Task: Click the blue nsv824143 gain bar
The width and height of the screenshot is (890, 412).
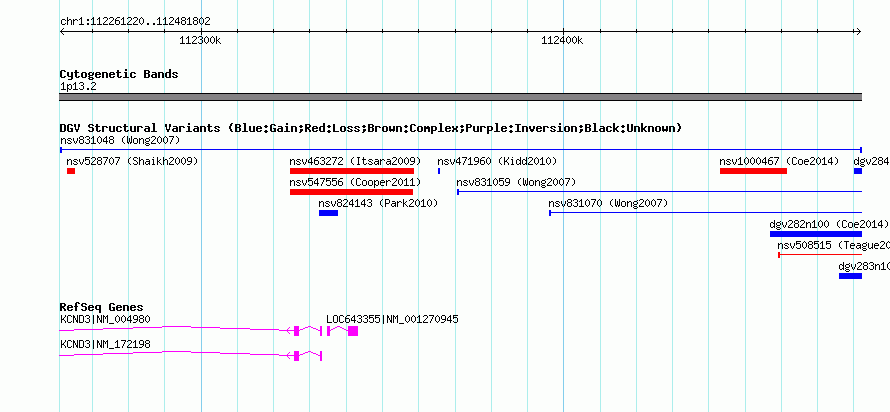Action: click(x=329, y=213)
